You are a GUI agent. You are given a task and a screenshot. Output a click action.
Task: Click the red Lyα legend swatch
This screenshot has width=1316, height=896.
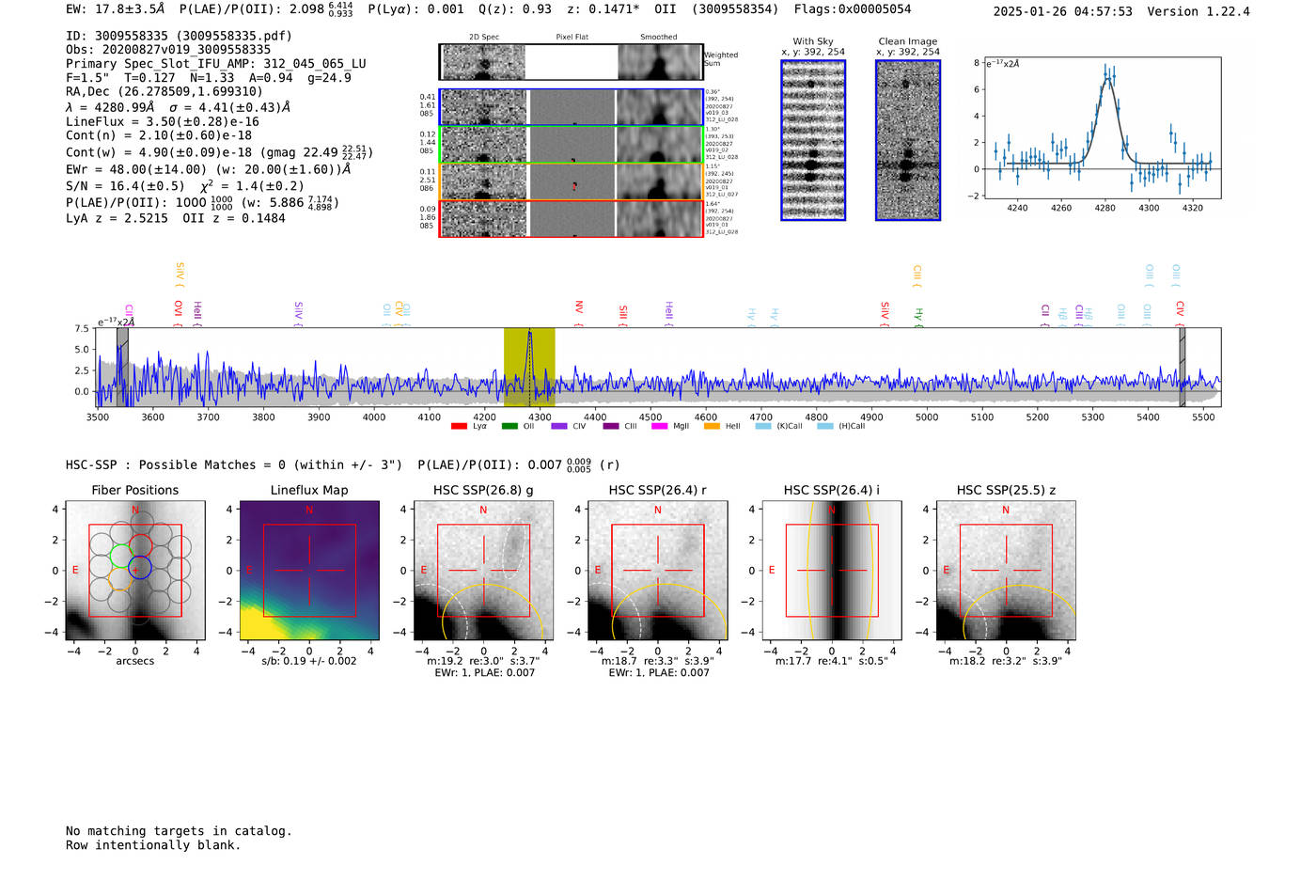point(459,427)
